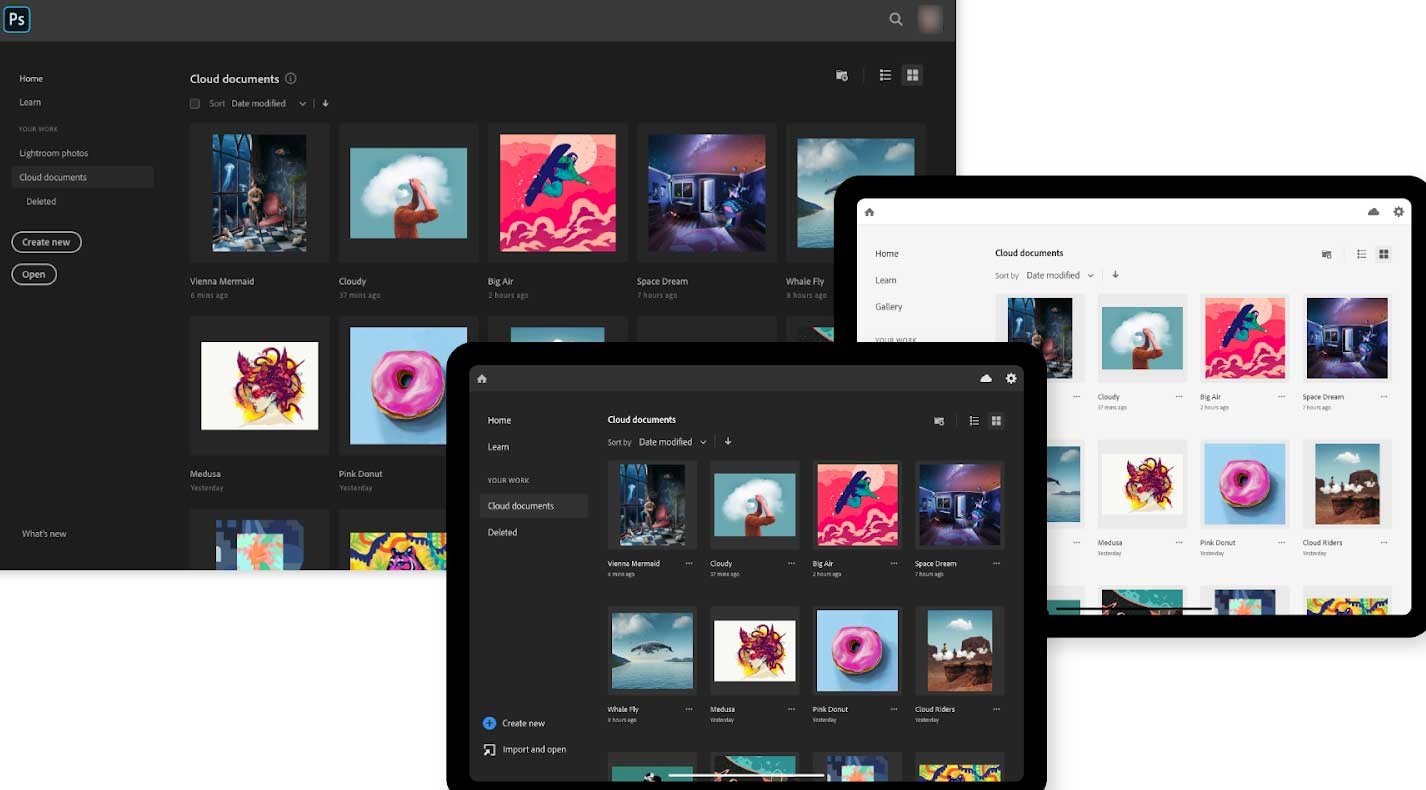
Task: Click the Create new button
Action: [46, 241]
